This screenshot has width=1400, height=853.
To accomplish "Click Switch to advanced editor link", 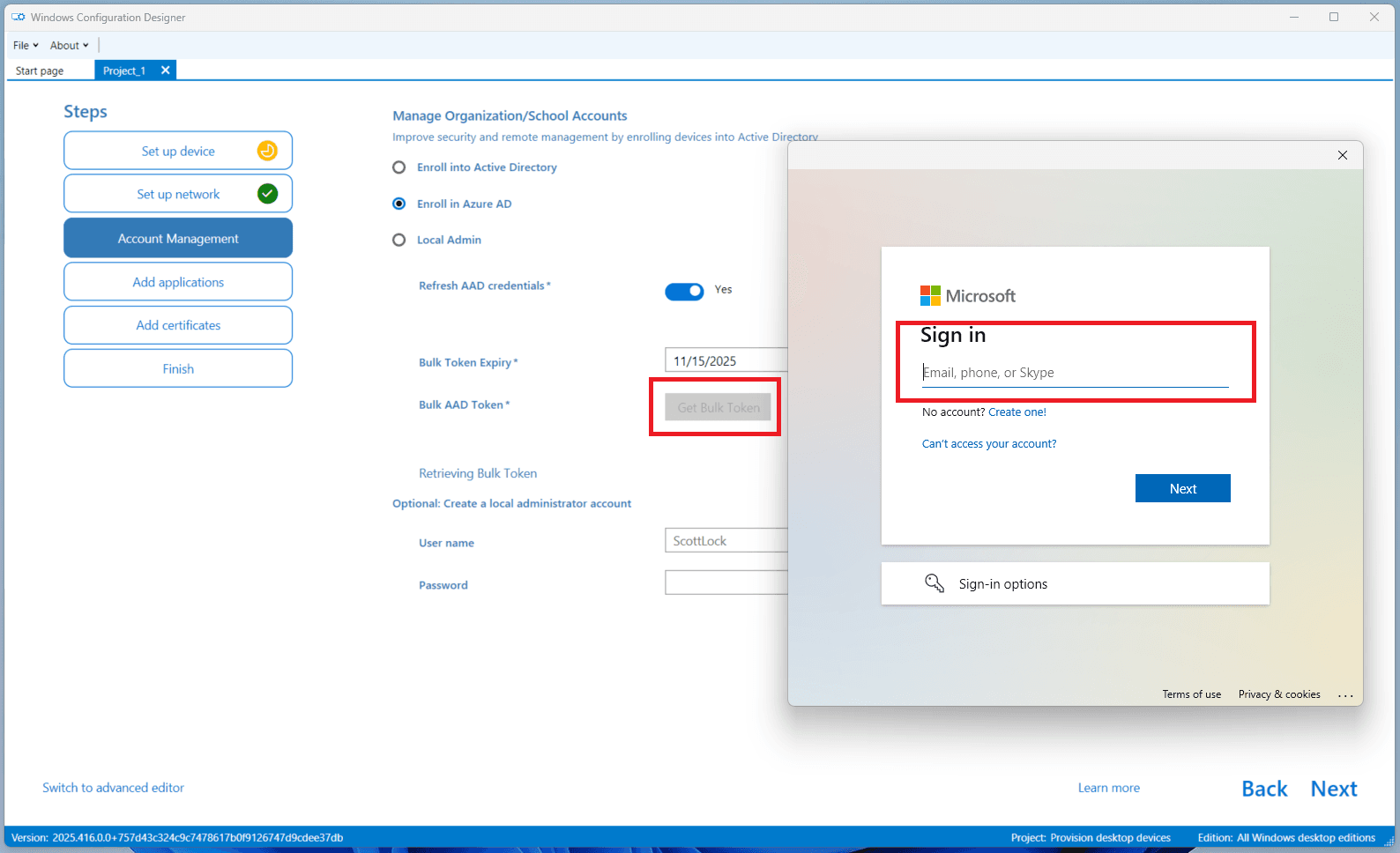I will point(113,788).
